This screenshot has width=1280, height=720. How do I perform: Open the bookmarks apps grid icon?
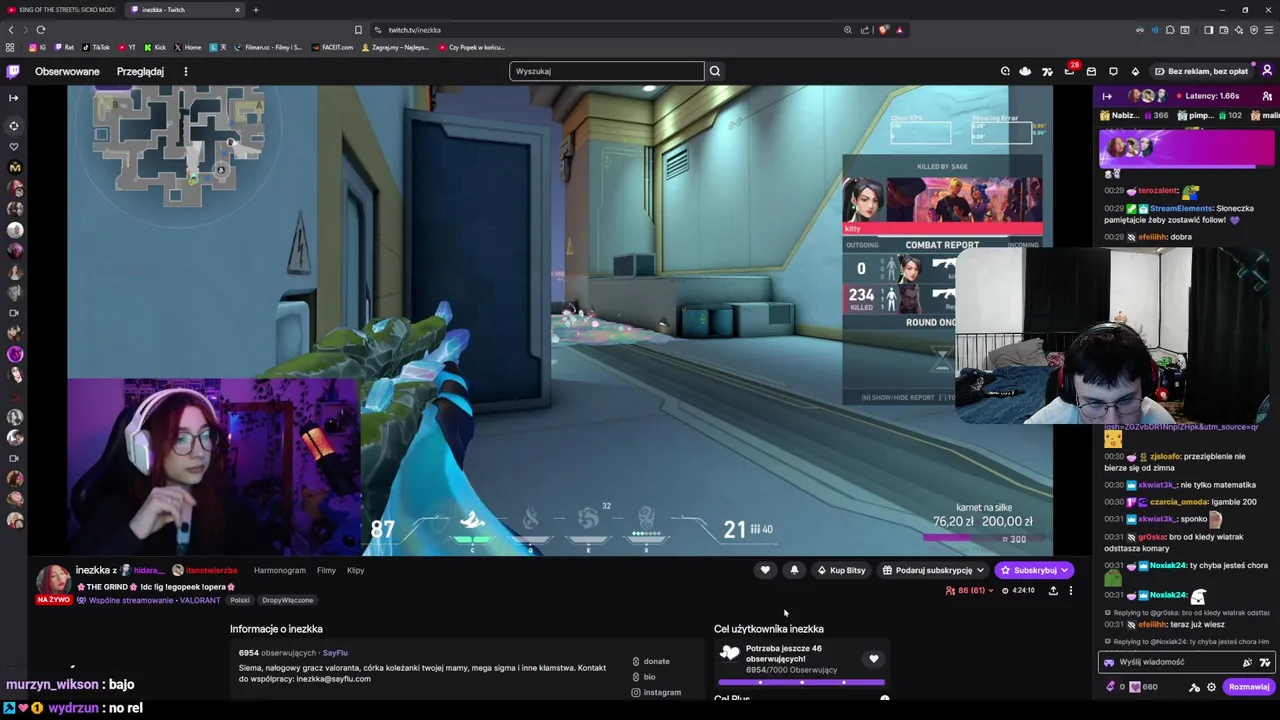(11, 47)
